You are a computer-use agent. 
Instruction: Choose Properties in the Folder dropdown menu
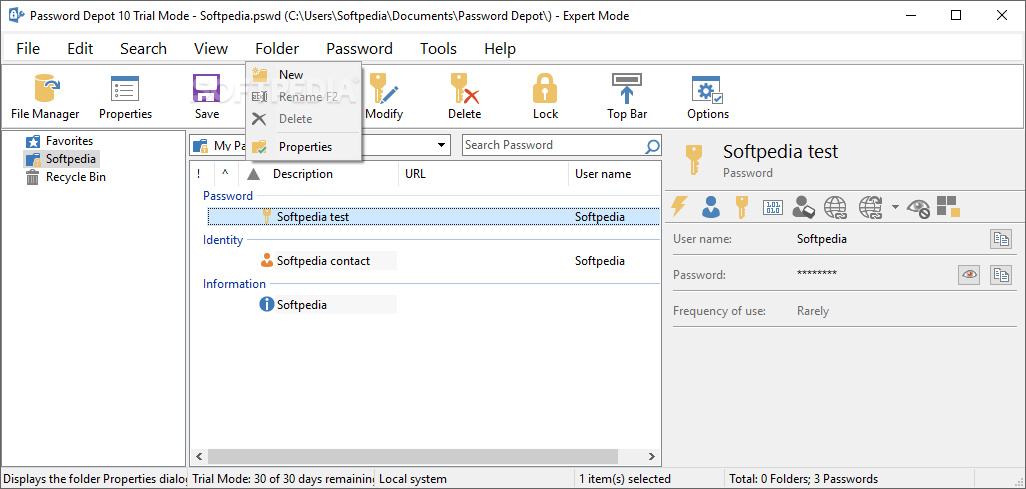pos(304,147)
